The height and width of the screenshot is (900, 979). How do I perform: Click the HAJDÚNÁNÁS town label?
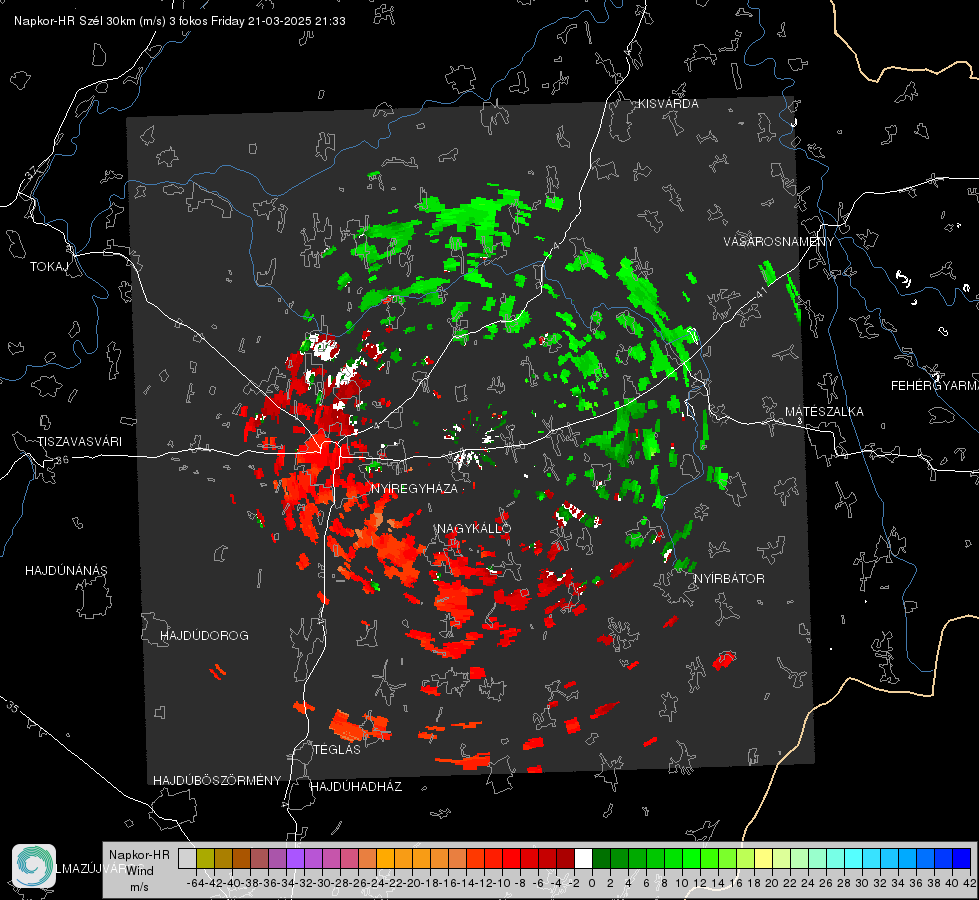pyautogui.click(x=66, y=570)
